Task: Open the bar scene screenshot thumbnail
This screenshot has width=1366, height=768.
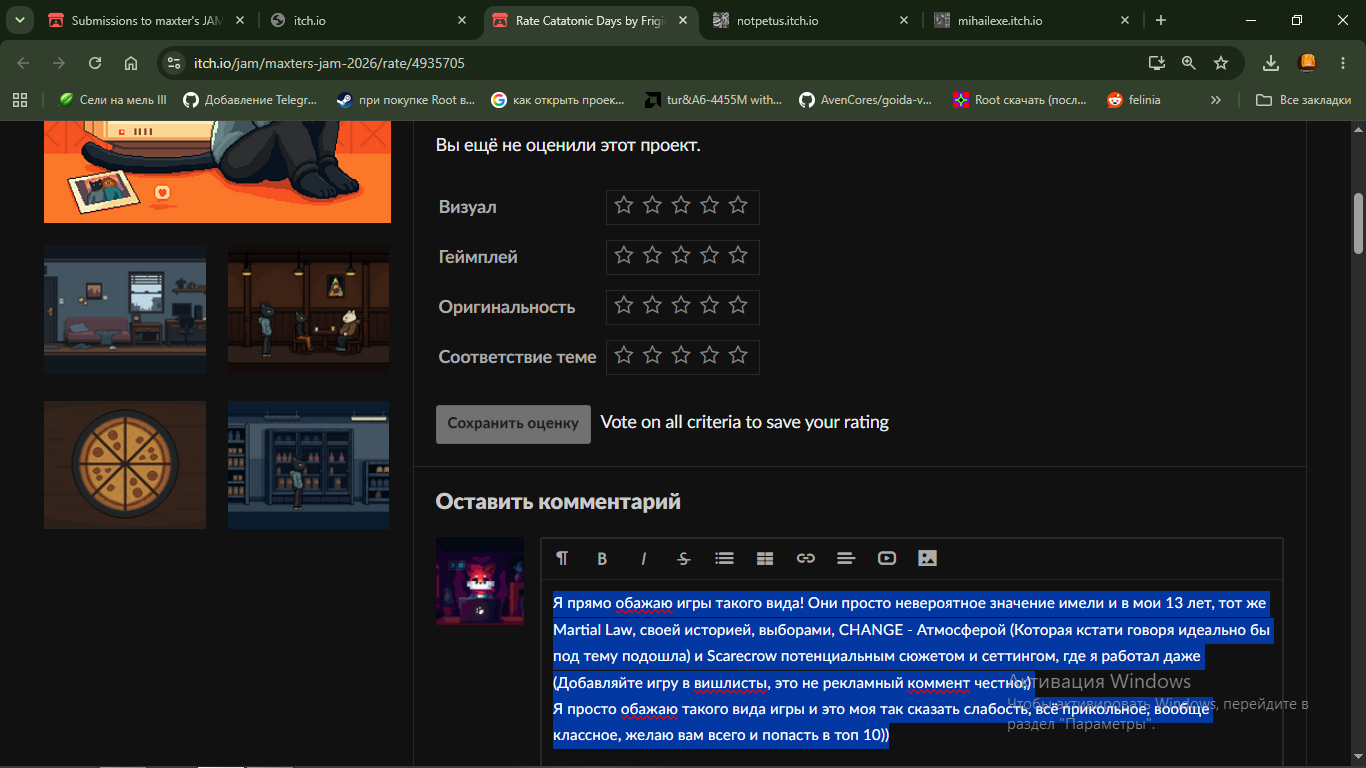Action: click(309, 309)
